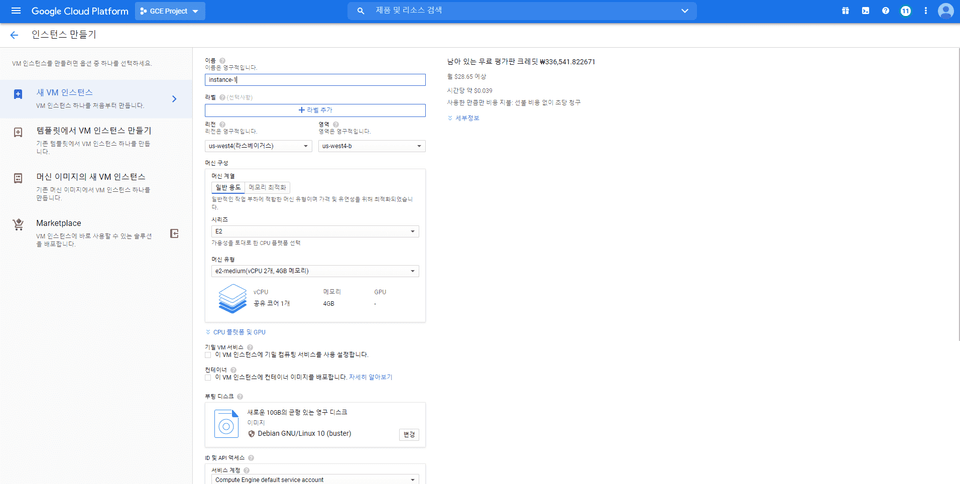Open the hamburger navigation menu

tap(16, 11)
